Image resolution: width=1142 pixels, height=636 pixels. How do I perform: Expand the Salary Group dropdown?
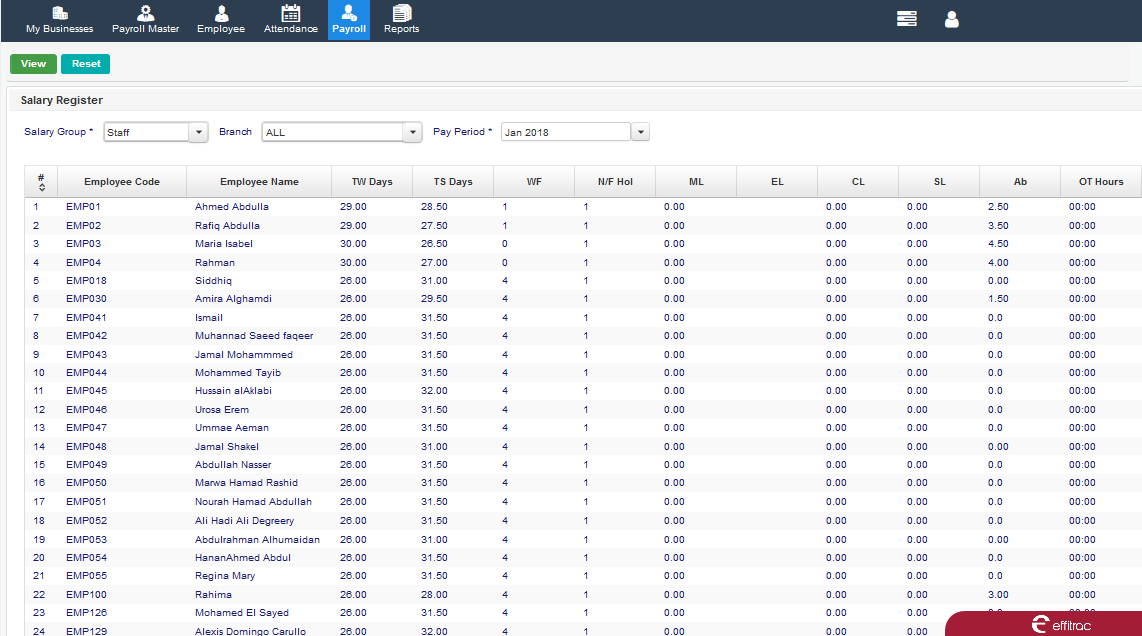coord(198,132)
